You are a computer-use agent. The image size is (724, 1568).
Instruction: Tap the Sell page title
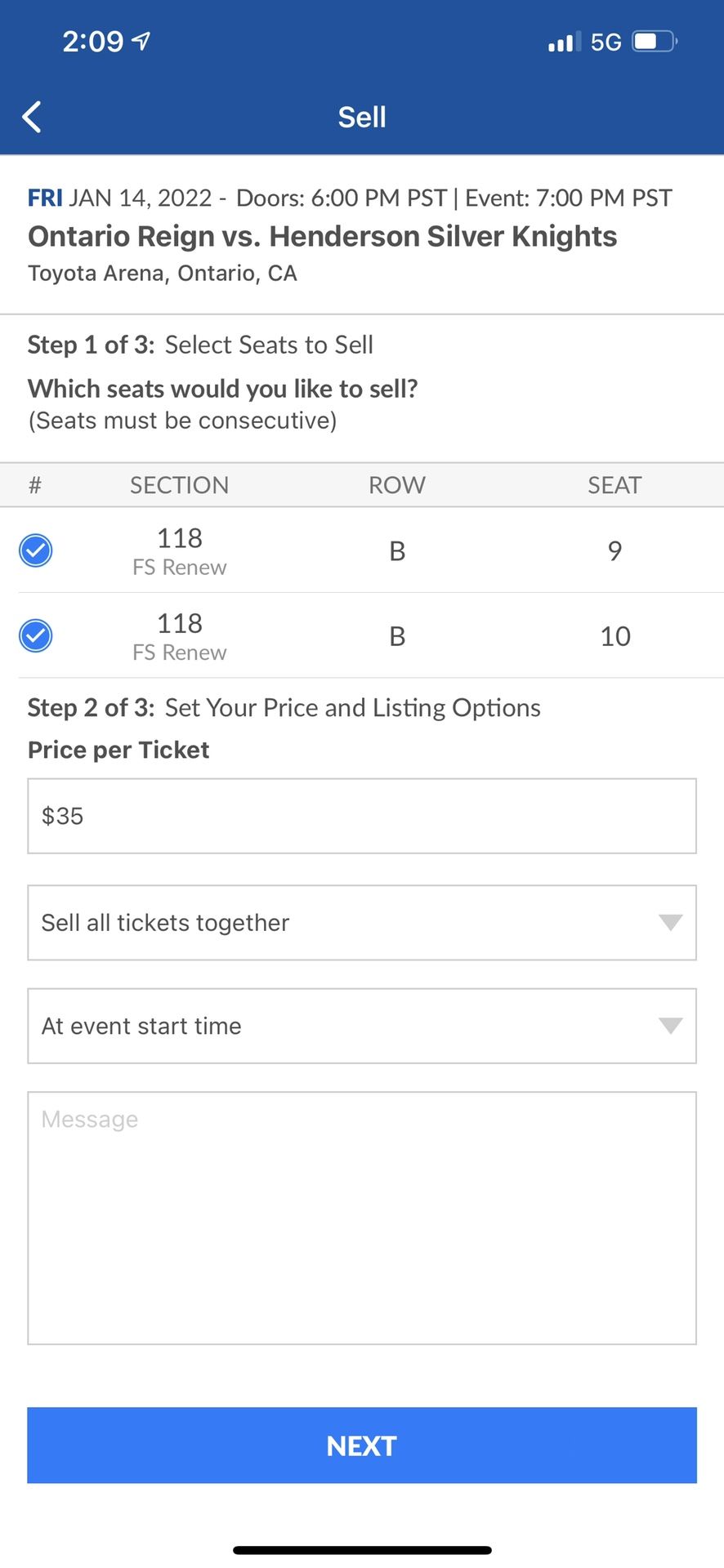[x=362, y=117]
